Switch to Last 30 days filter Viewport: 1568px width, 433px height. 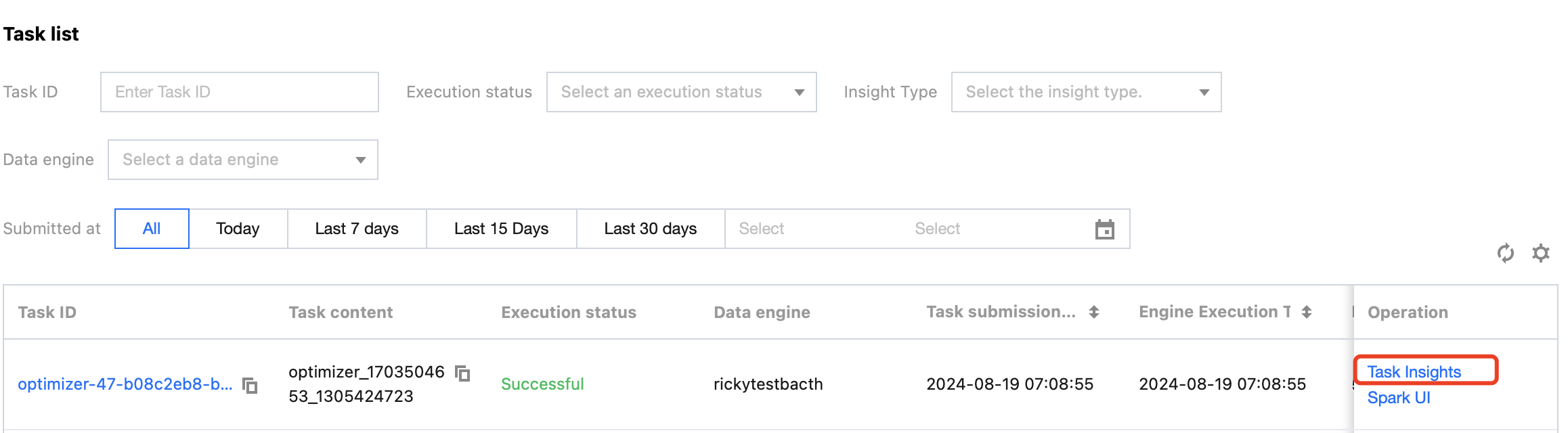coord(650,229)
